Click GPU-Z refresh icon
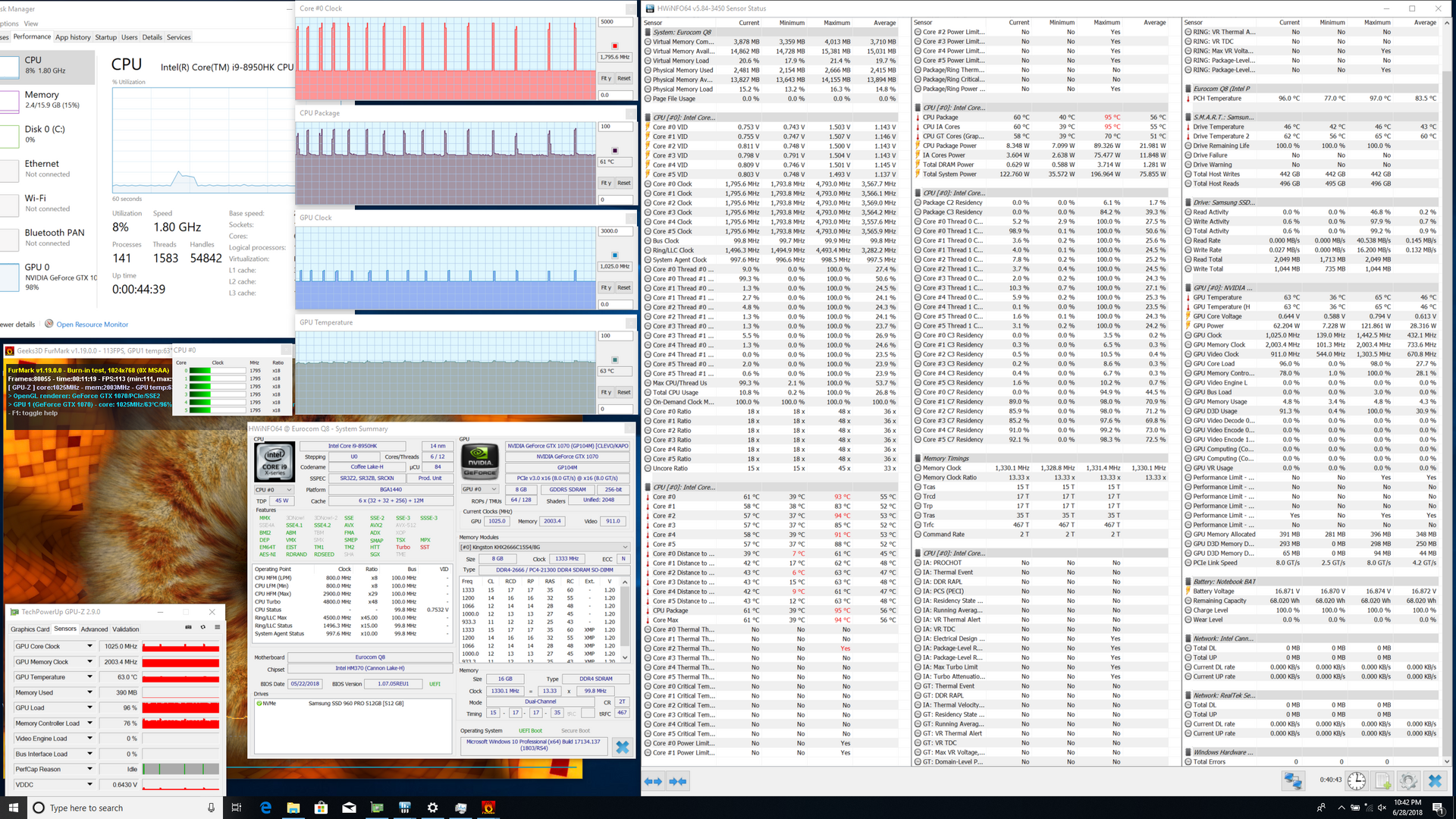 coord(202,627)
